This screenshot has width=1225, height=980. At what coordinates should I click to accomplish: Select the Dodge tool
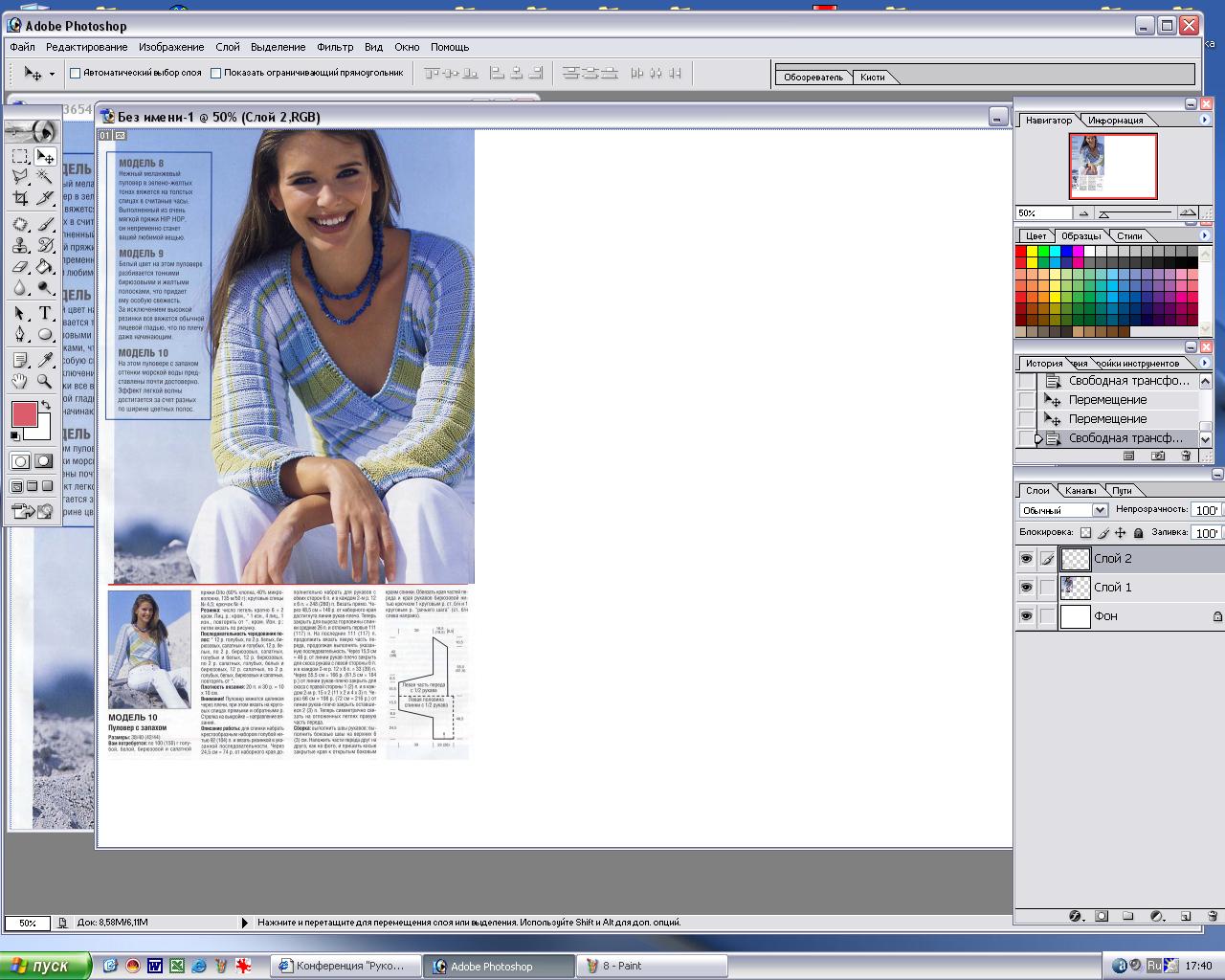(45, 287)
